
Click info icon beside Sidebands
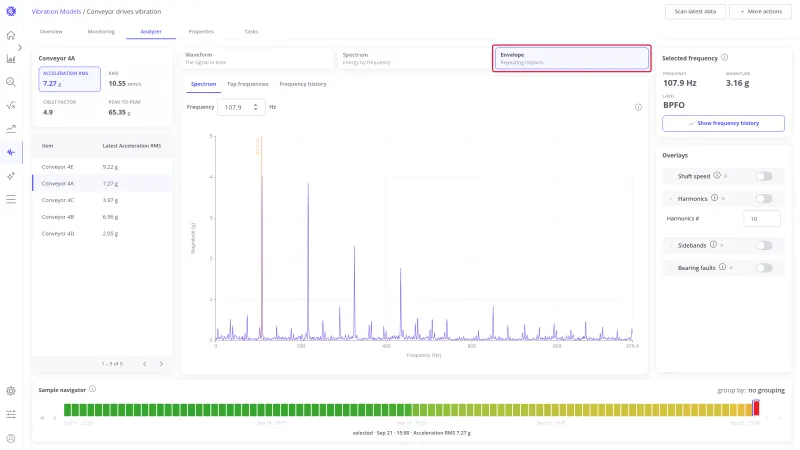pyautogui.click(x=713, y=245)
